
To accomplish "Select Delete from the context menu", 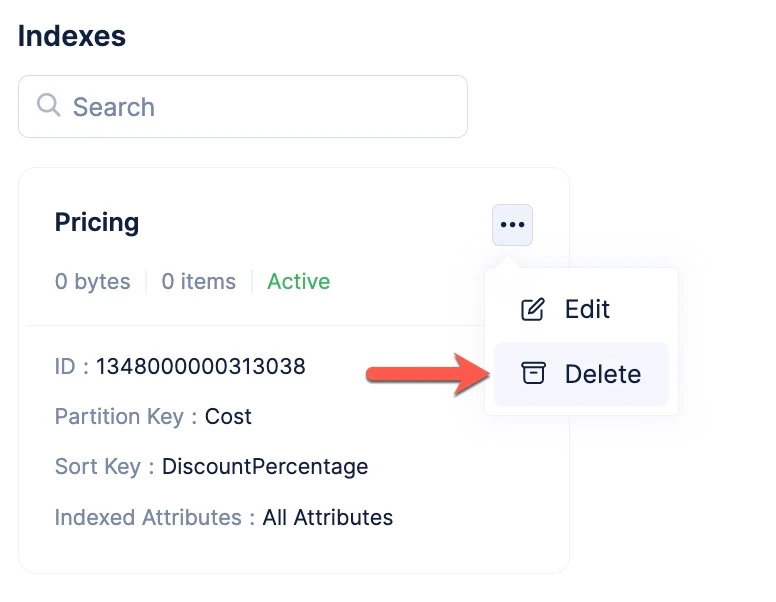I will tap(581, 374).
